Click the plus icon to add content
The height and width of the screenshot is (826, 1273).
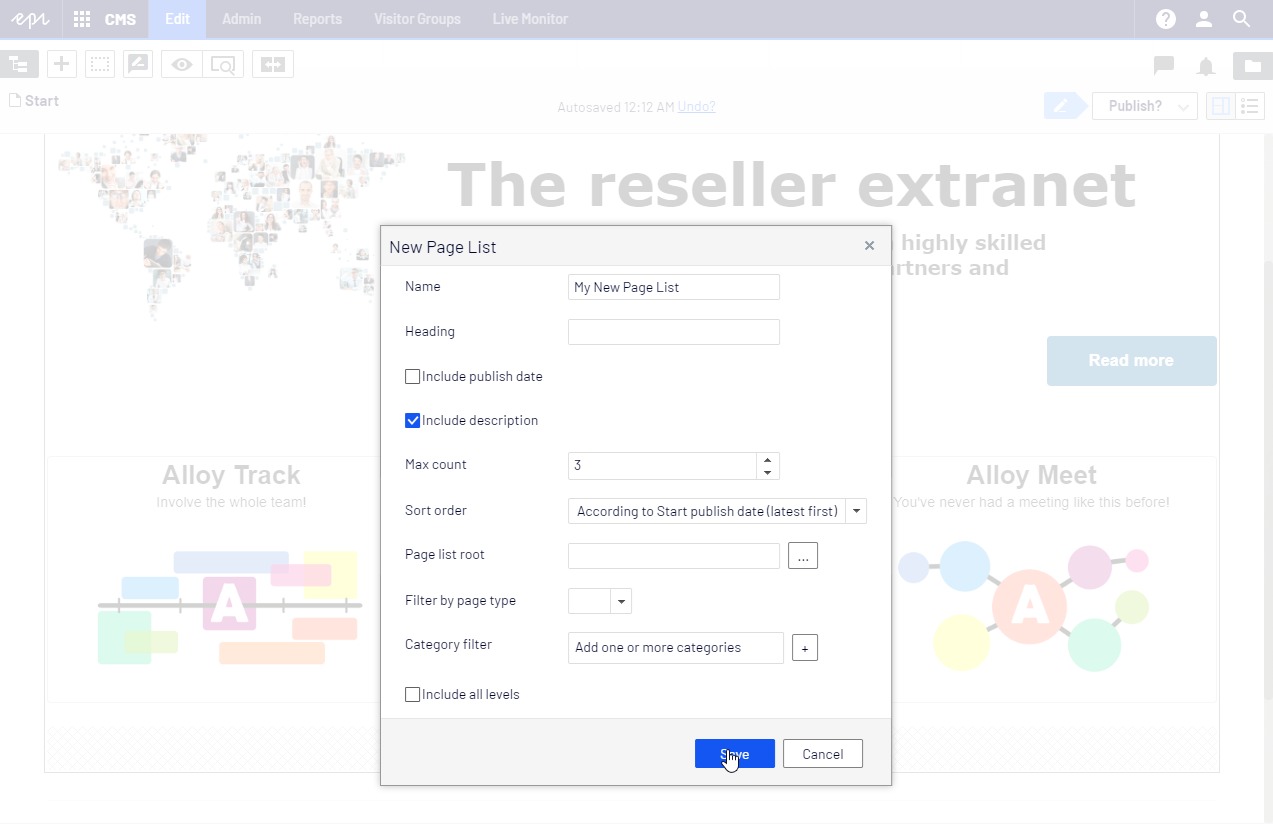62,65
